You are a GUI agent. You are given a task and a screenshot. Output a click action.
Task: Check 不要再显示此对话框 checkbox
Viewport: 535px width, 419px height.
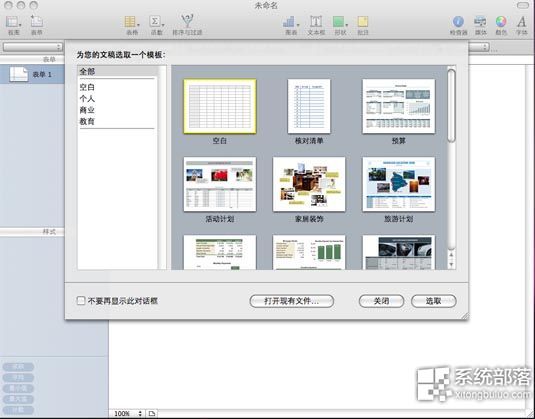(x=81, y=301)
